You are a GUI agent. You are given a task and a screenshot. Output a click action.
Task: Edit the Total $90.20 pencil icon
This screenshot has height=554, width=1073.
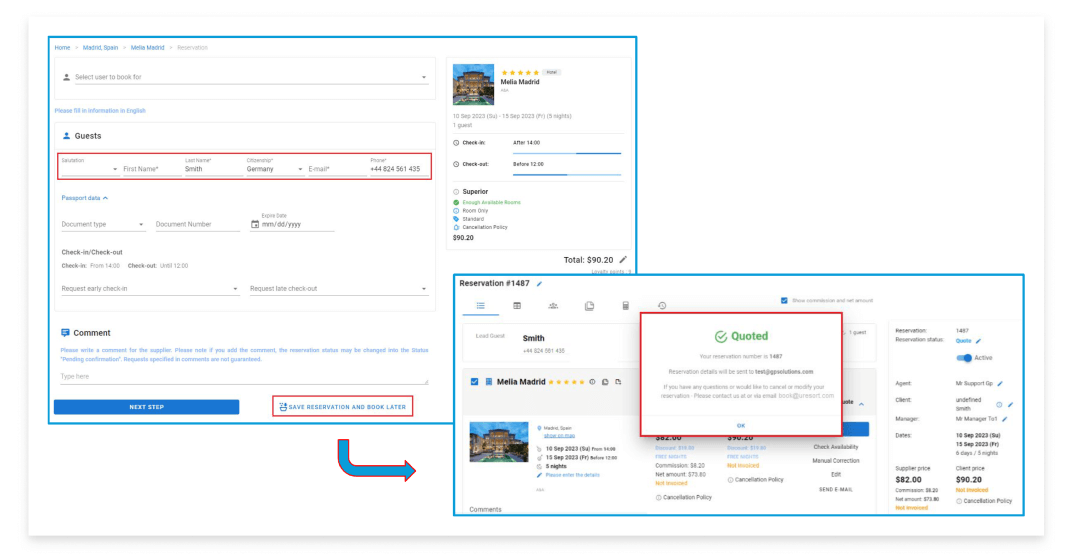(x=623, y=260)
